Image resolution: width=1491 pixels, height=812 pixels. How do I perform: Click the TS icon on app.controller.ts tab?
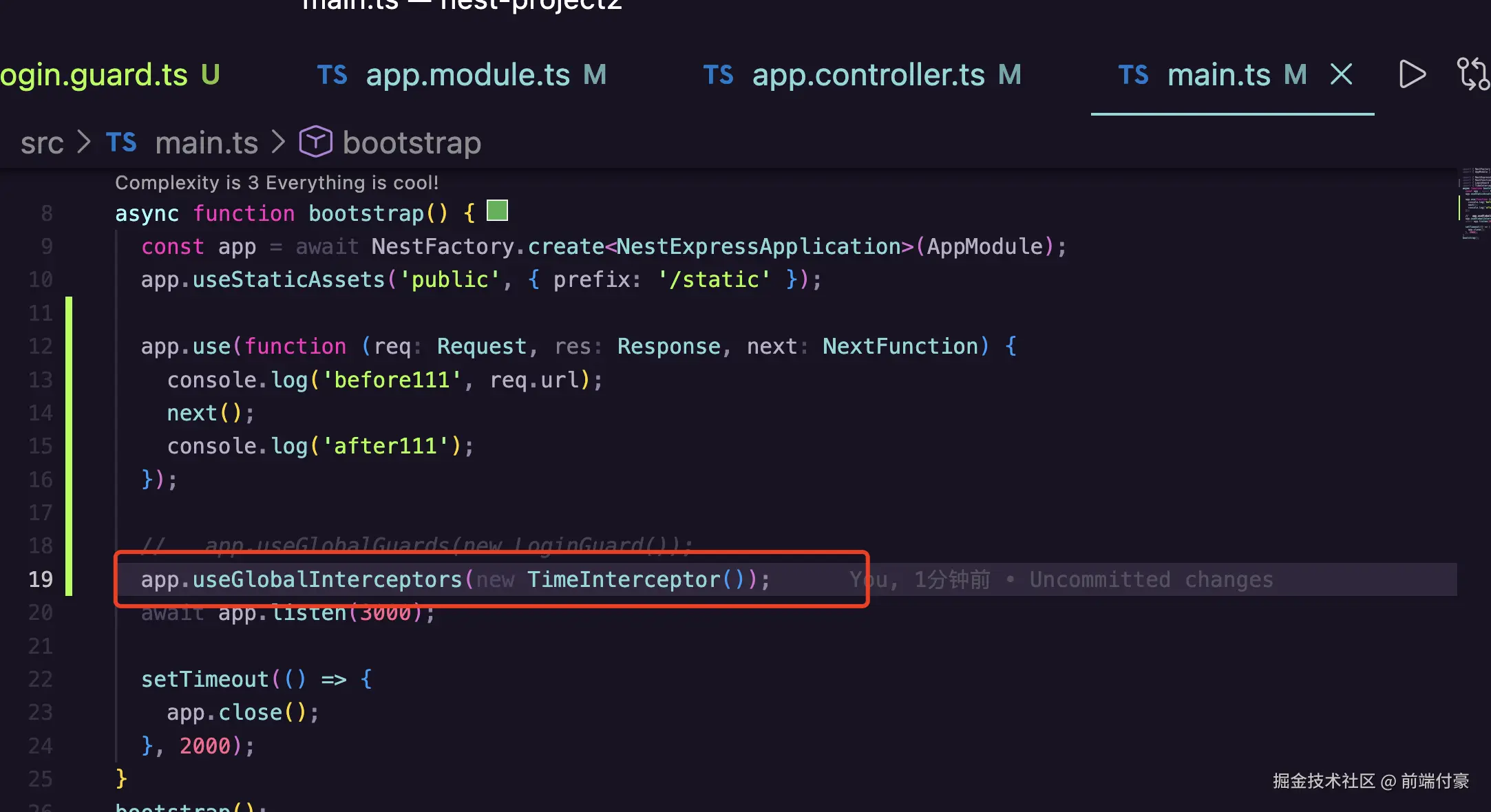718,75
